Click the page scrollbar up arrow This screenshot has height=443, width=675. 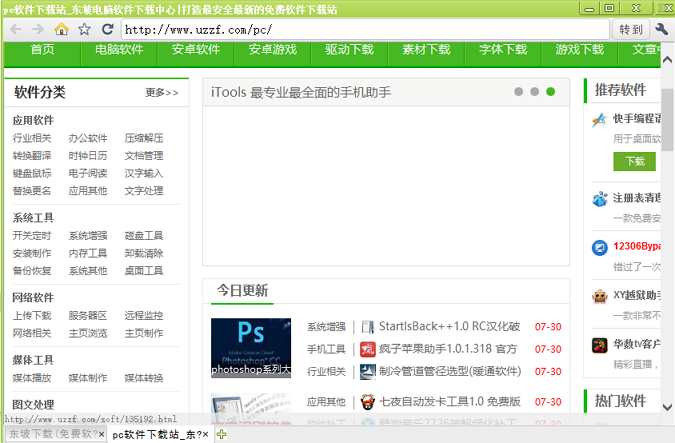pos(667,60)
